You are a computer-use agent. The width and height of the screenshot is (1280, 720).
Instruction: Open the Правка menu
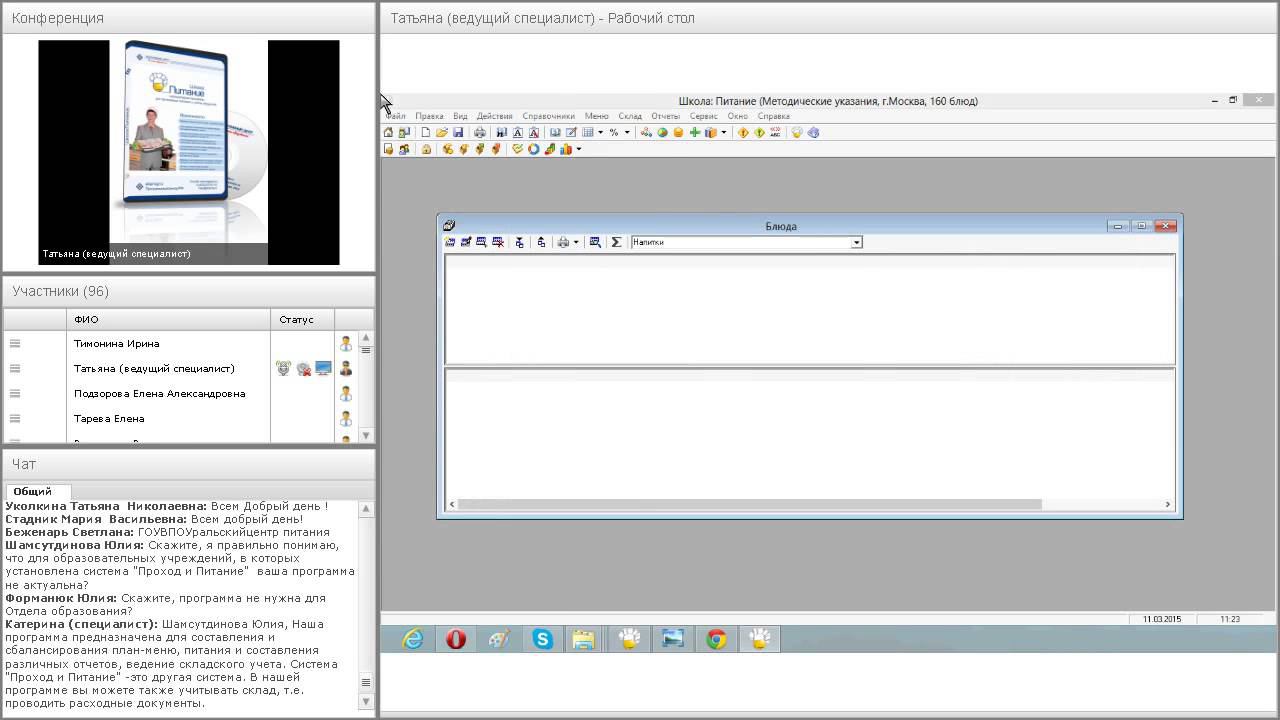tap(429, 116)
